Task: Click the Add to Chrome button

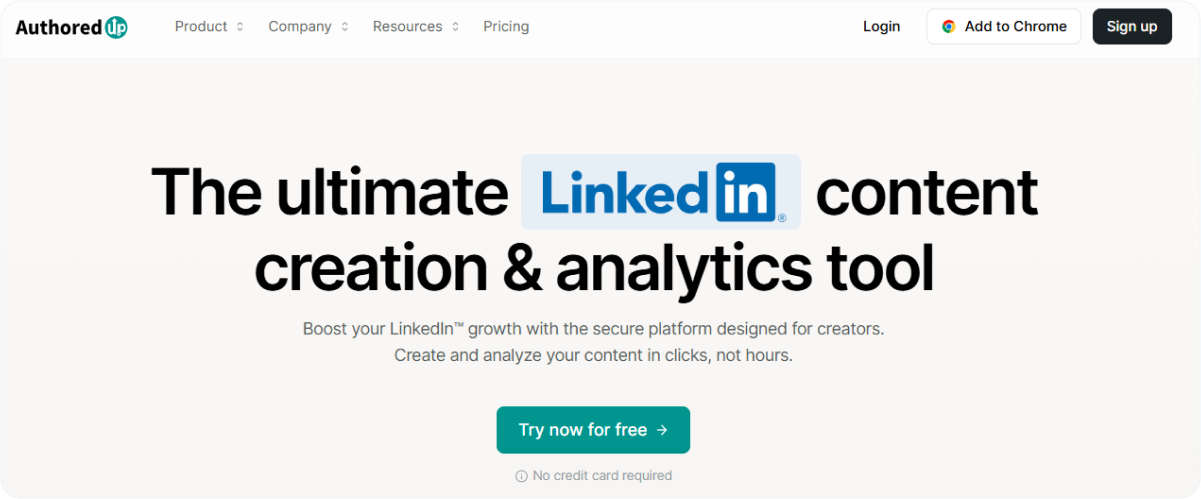Action: (x=1003, y=27)
